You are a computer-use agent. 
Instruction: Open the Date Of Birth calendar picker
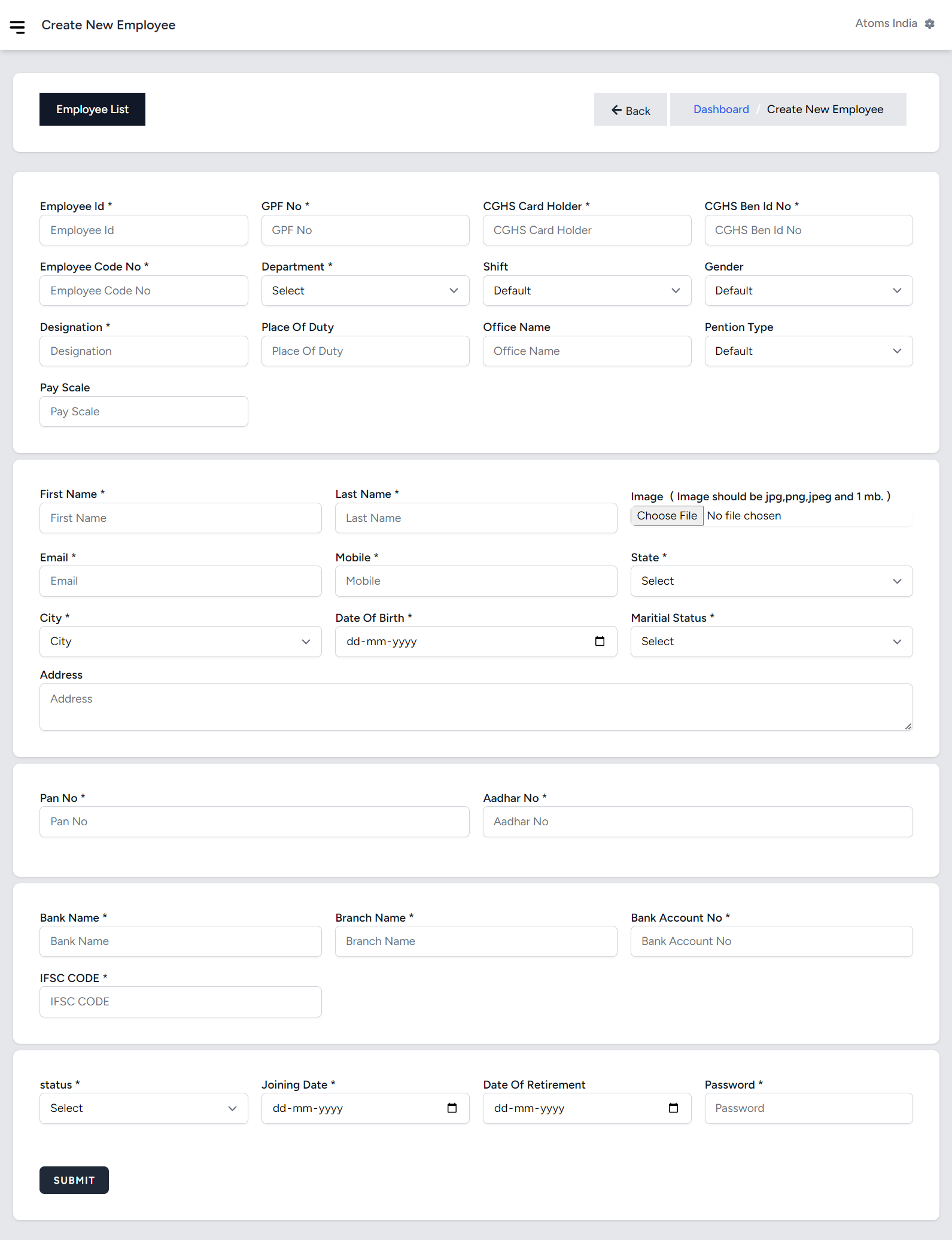coord(600,642)
